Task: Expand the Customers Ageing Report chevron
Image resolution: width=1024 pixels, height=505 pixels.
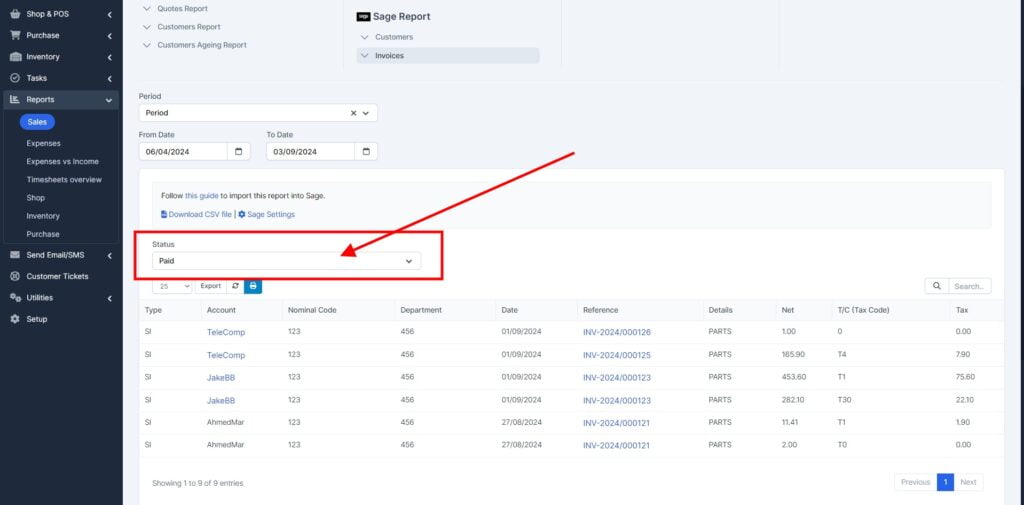Action: tap(146, 46)
